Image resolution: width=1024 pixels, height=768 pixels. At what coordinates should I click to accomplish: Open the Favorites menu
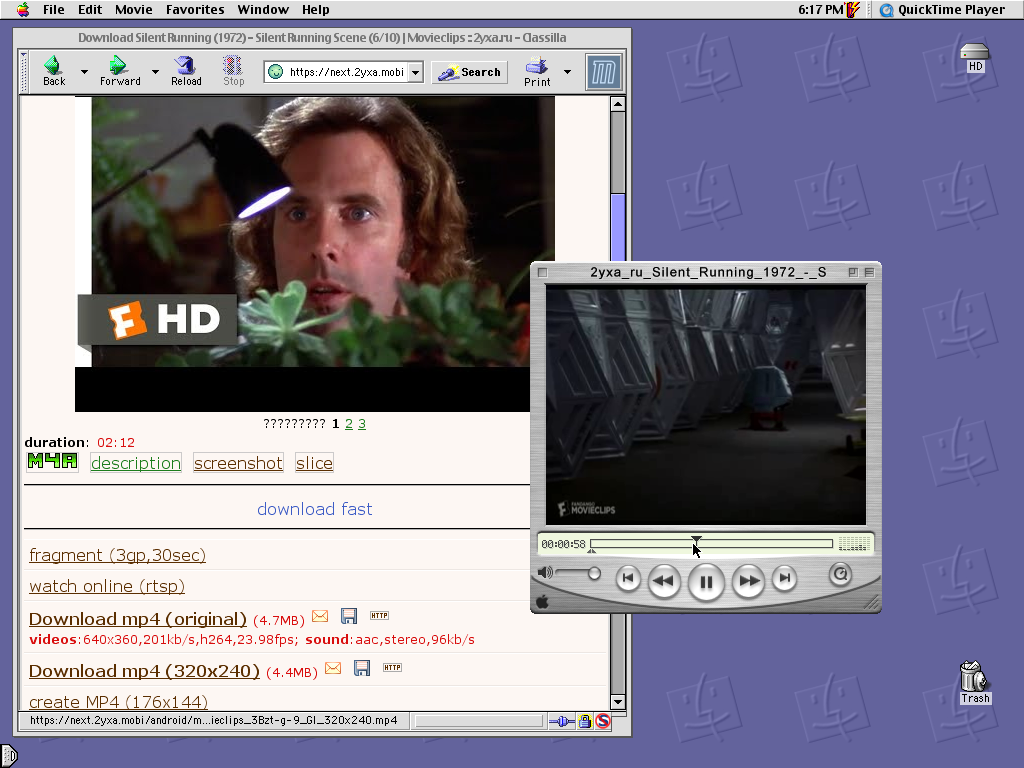[x=195, y=10]
